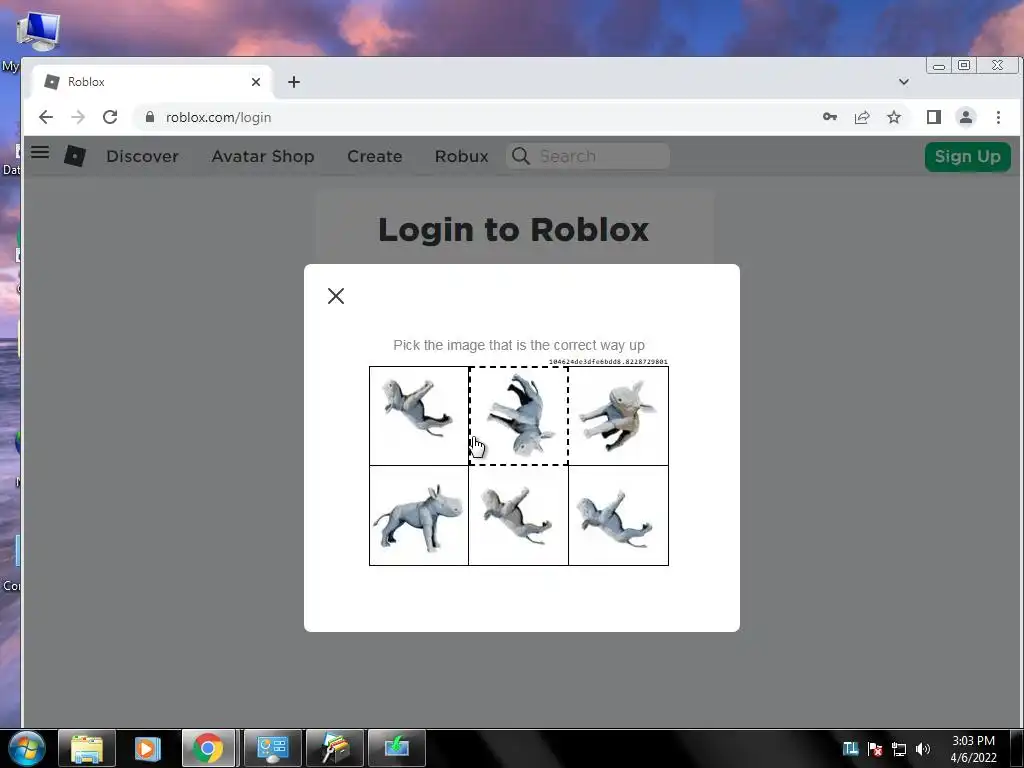
Task: Click the Chrome taskbar icon
Action: tap(208, 748)
